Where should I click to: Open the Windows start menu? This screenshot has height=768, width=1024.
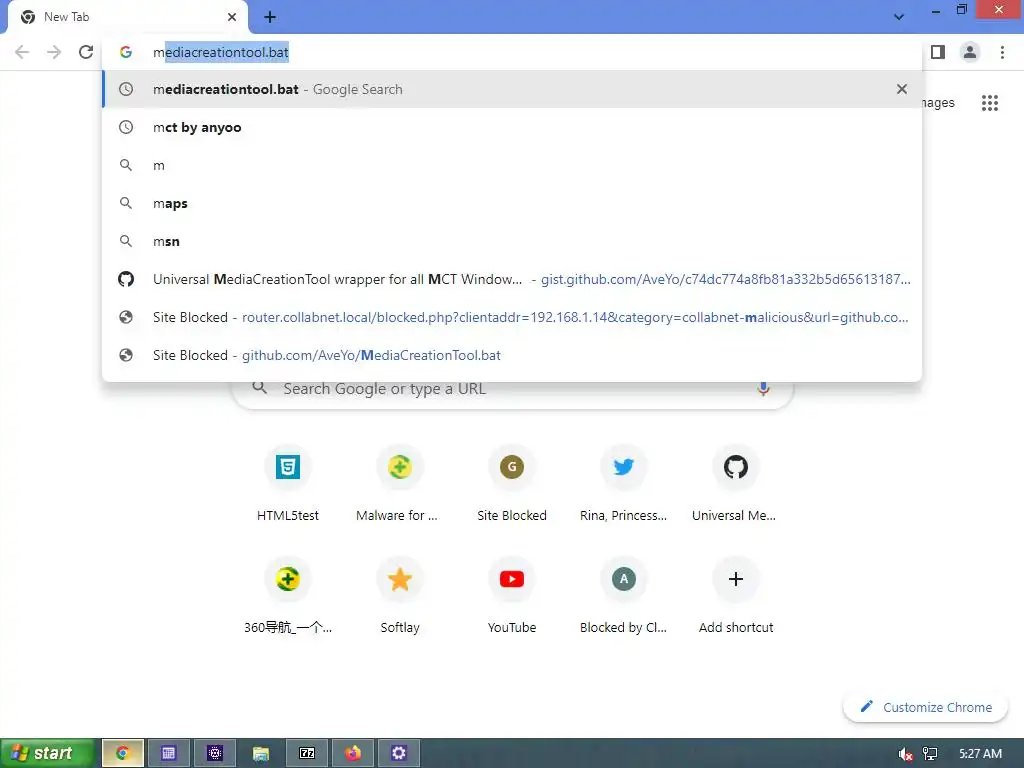(x=47, y=753)
